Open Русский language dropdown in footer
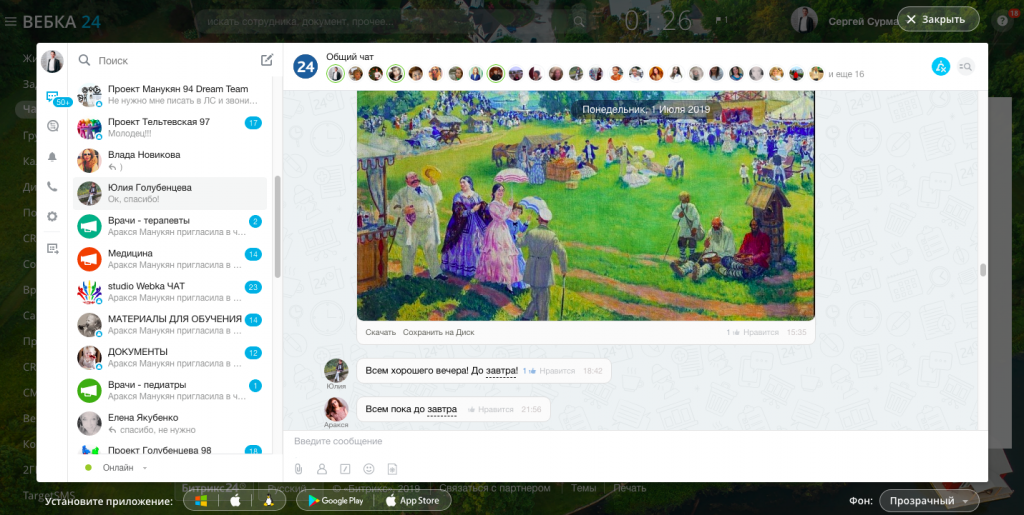 (292, 488)
